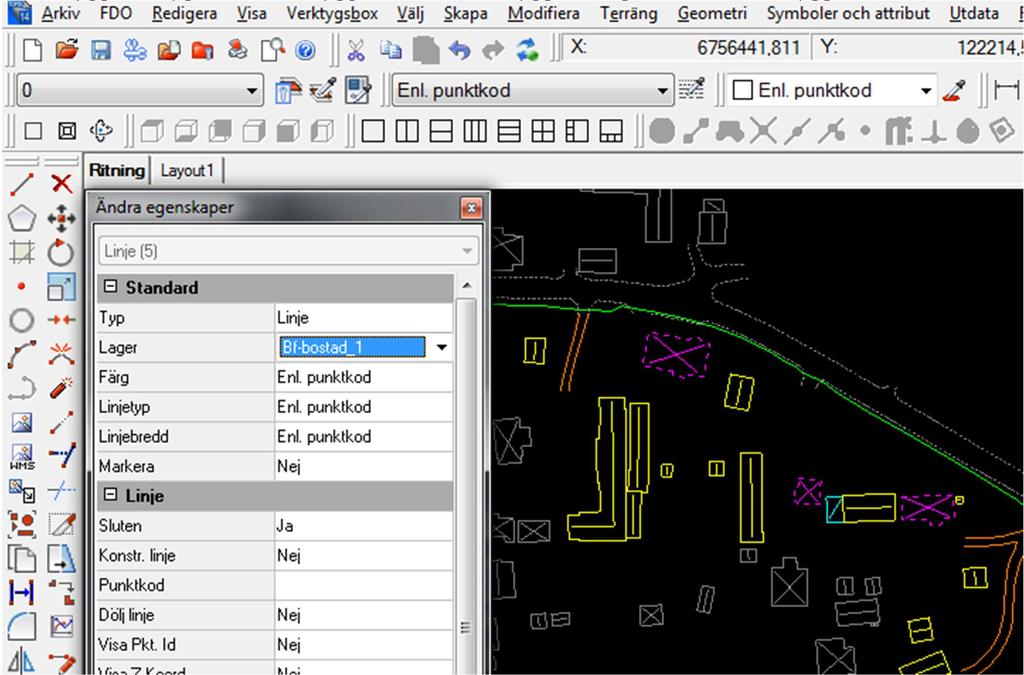This screenshot has width=1024, height=675.
Task: Click the Typ value Linje
Action: (x=363, y=318)
